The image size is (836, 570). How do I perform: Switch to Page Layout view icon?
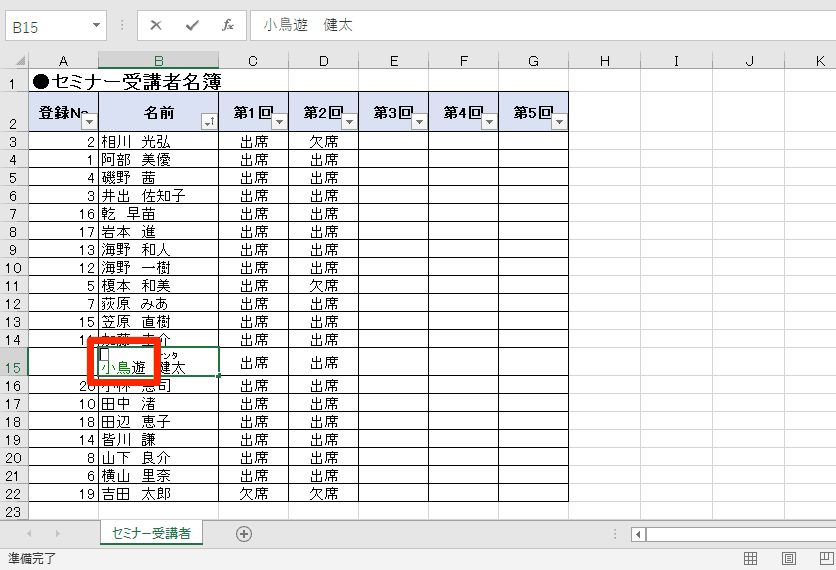click(x=788, y=559)
